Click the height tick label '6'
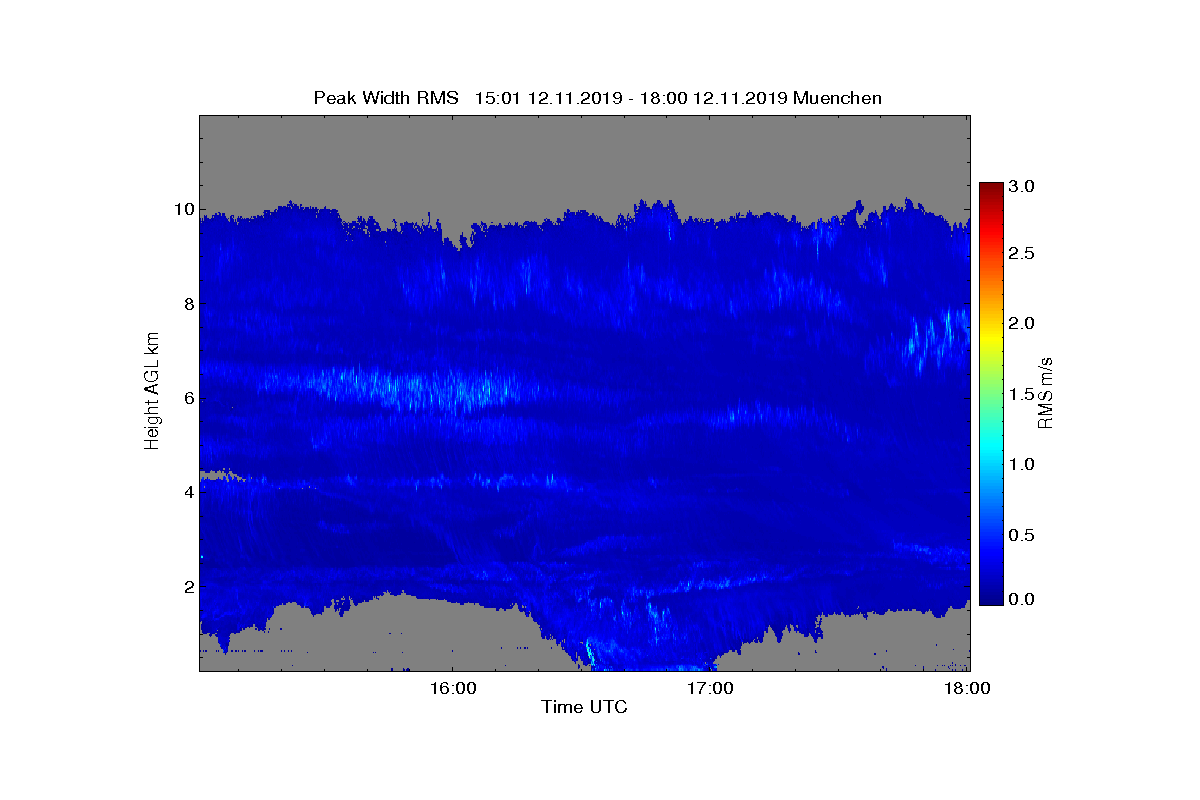This screenshot has height=800, width=1200. [x=187, y=398]
